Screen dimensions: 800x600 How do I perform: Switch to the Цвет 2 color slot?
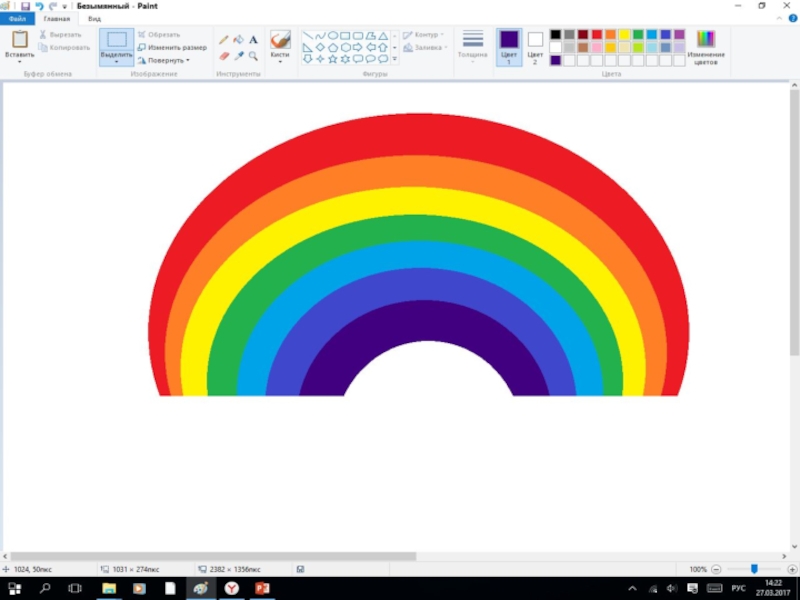coord(535,47)
